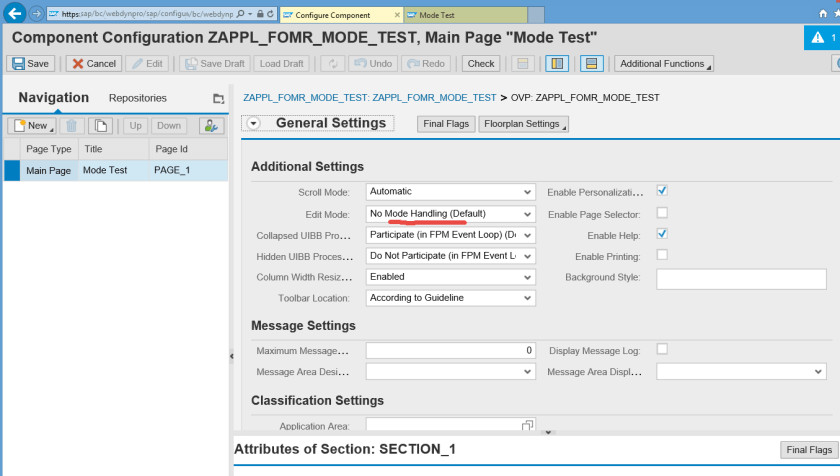Open the Additional Functions menu
Image resolution: width=840 pixels, height=476 pixels.
(664, 63)
